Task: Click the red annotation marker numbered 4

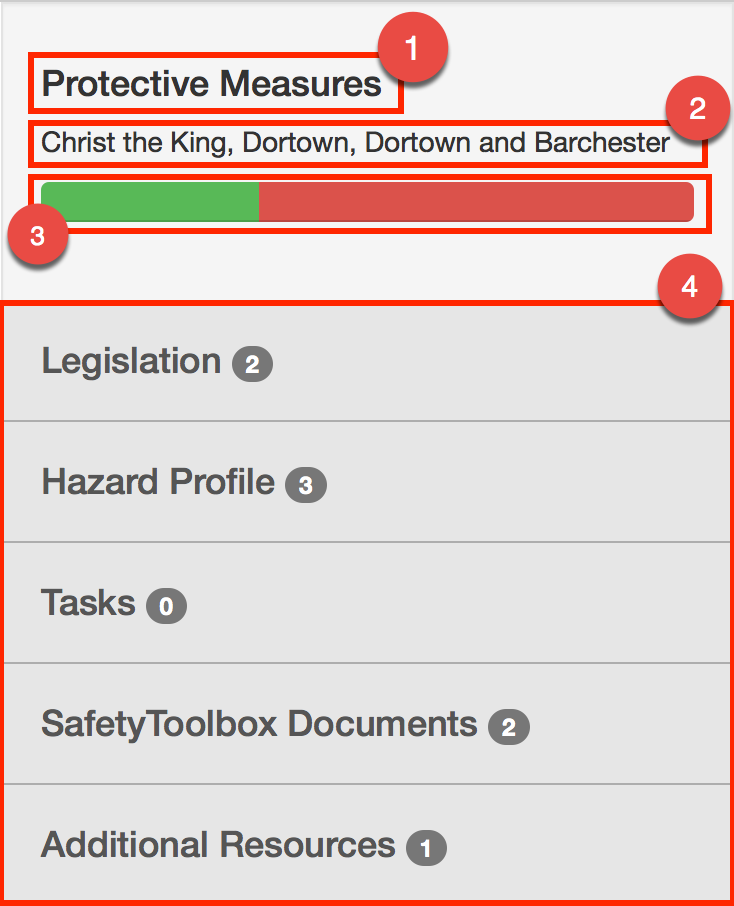Action: [x=689, y=287]
